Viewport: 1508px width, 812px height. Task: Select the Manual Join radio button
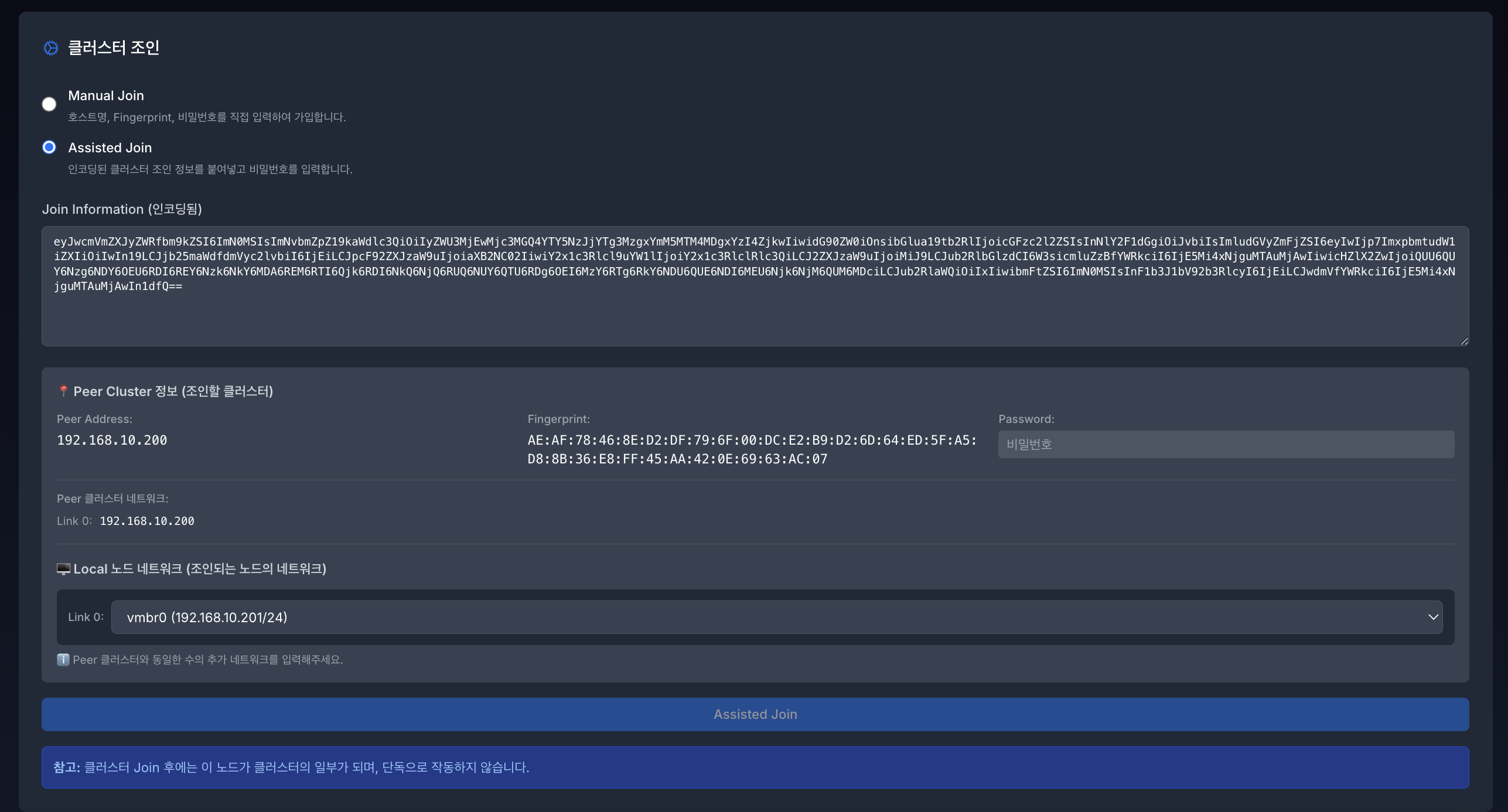[49, 104]
